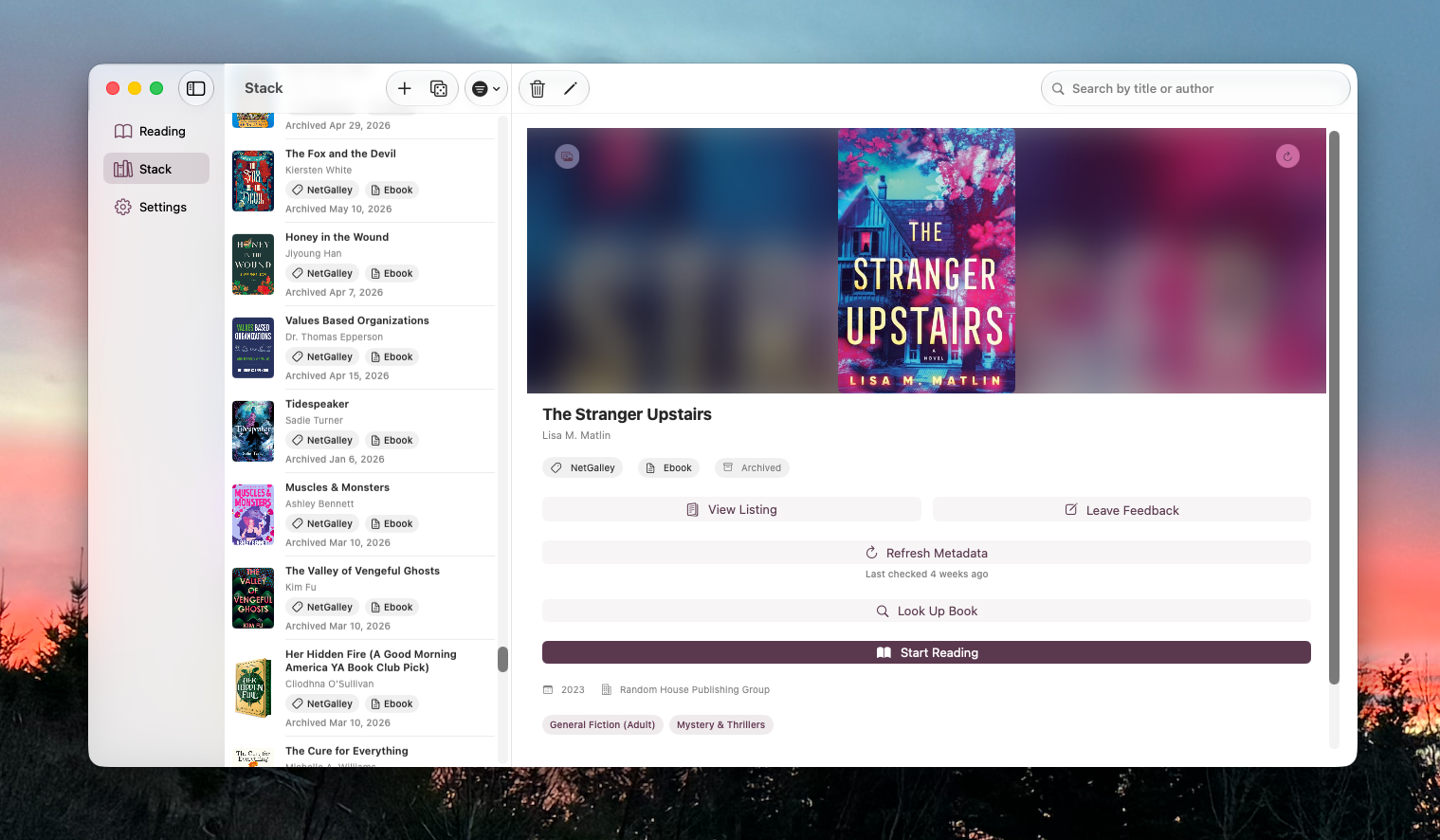Open The Fox and the Devil title
Screen dimensions: 1440x840
[x=340, y=154]
